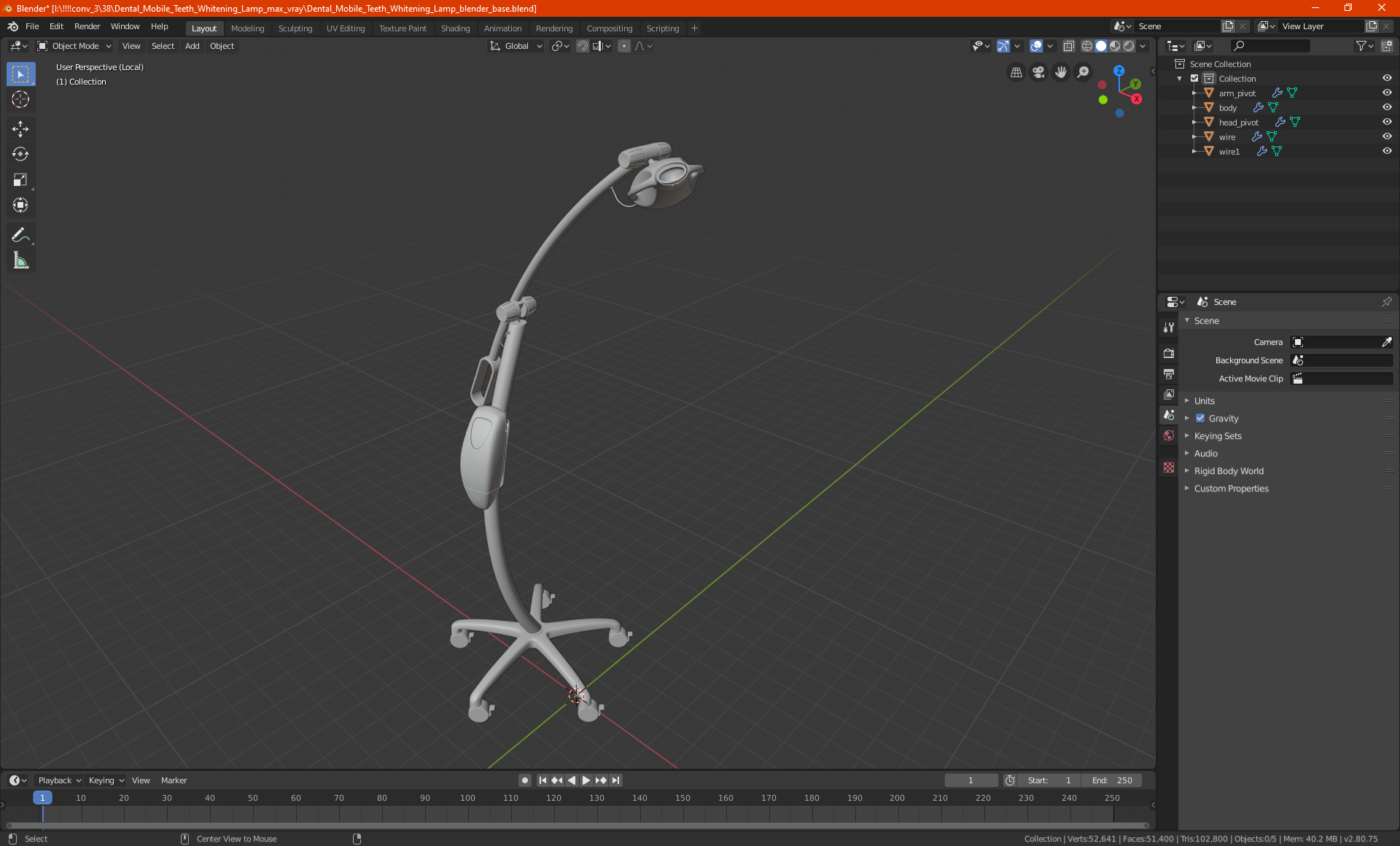Open the Keying dropdown in timeline
The height and width of the screenshot is (846, 1400).
[106, 780]
